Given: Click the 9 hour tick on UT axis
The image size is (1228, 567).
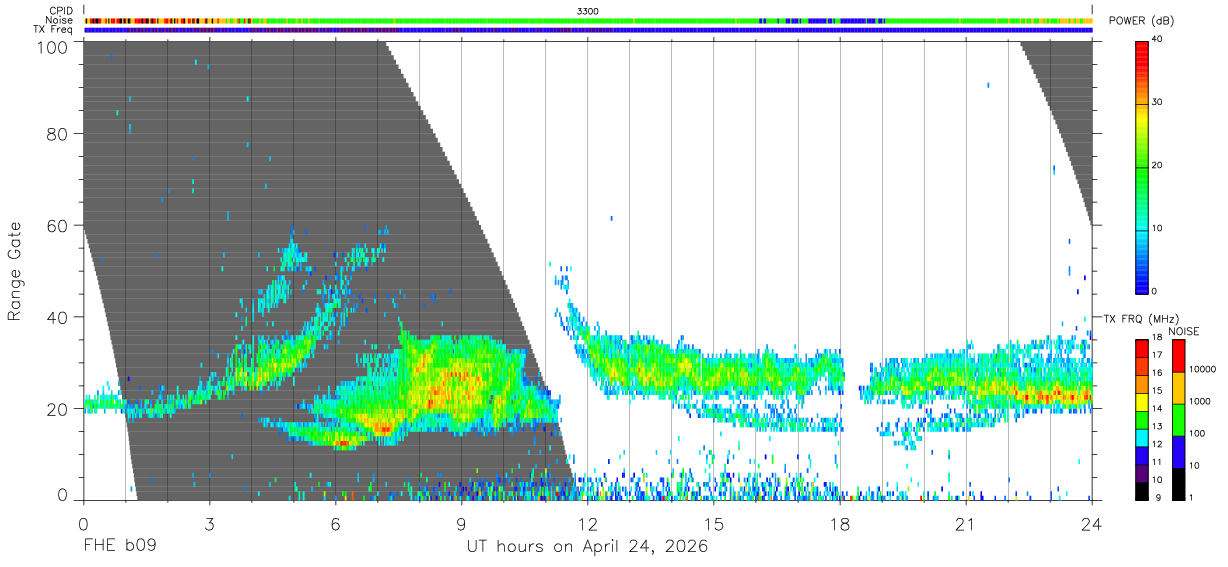Looking at the screenshot, I should click(x=462, y=522).
